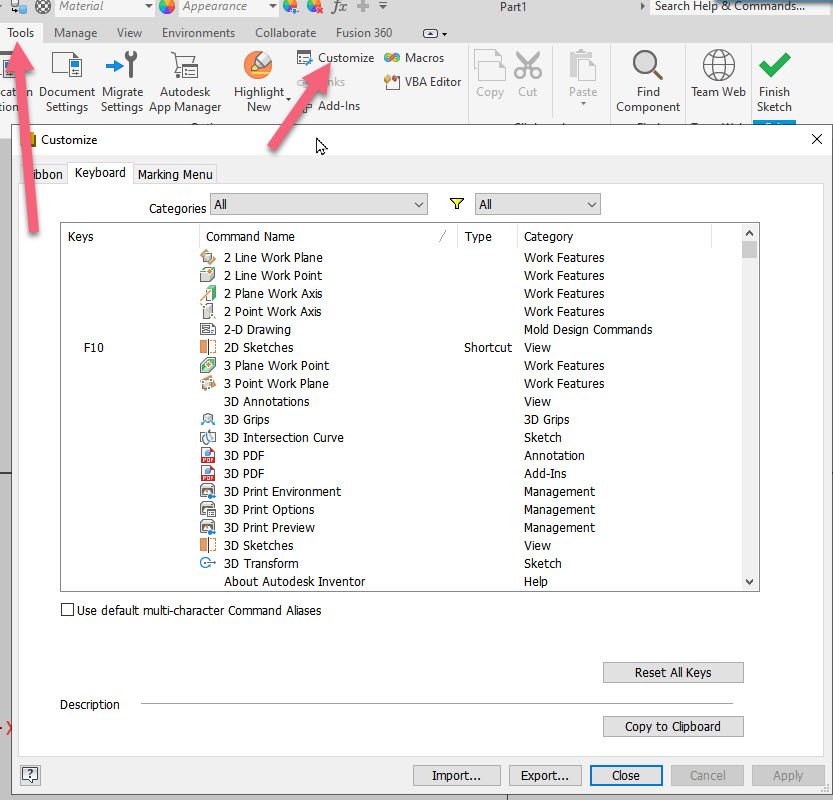833x800 pixels.
Task: Select 3D Intersection Curve icon
Action: click(208, 437)
